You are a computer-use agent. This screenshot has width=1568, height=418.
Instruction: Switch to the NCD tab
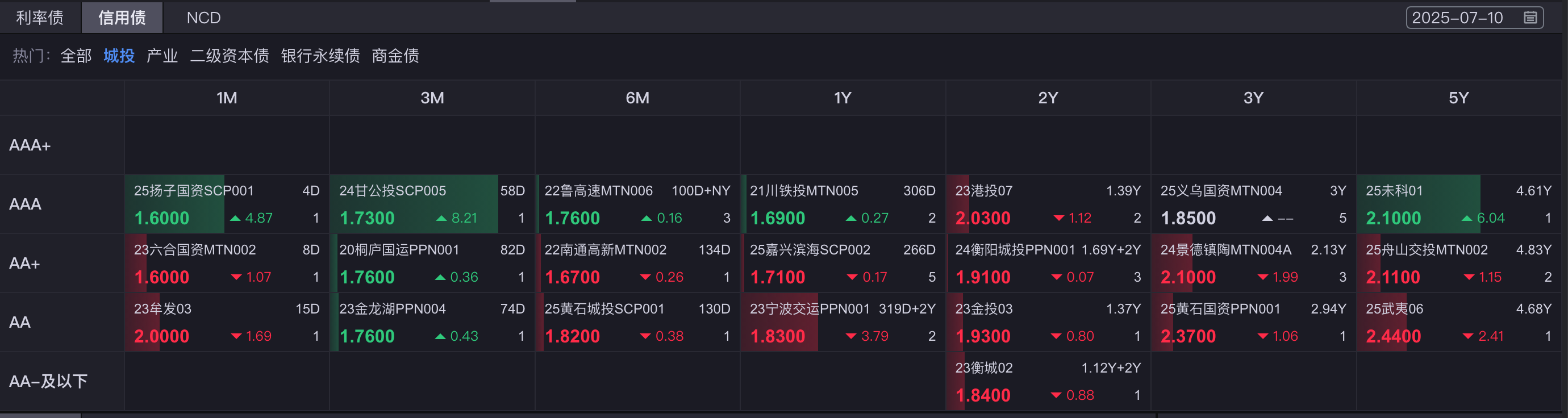(x=203, y=18)
